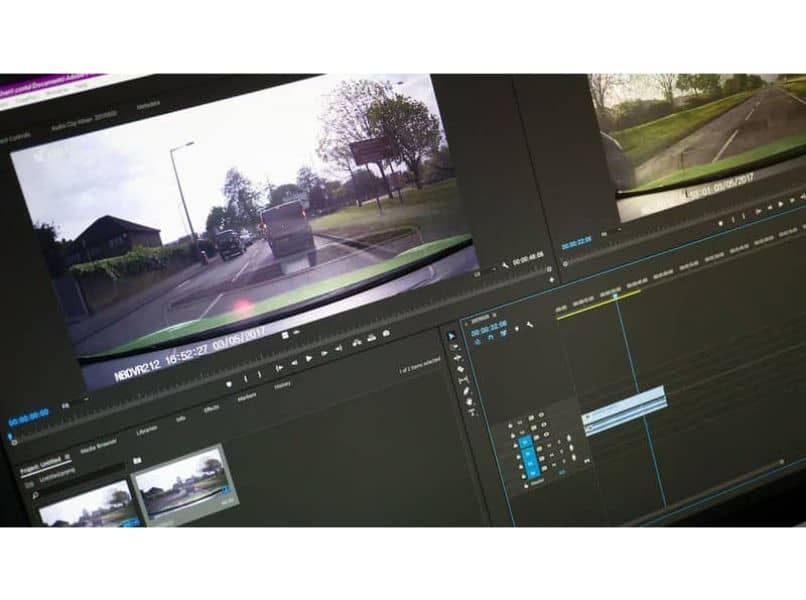Select the bottom tool in tools panel
This screenshot has width=806, height=600.
point(472,412)
